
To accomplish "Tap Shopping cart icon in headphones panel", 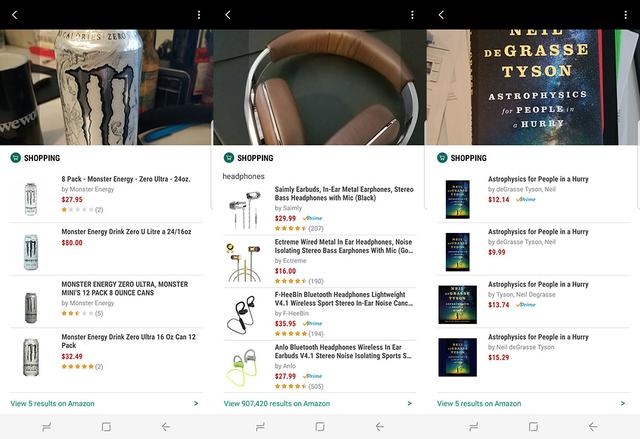I will 229,157.
